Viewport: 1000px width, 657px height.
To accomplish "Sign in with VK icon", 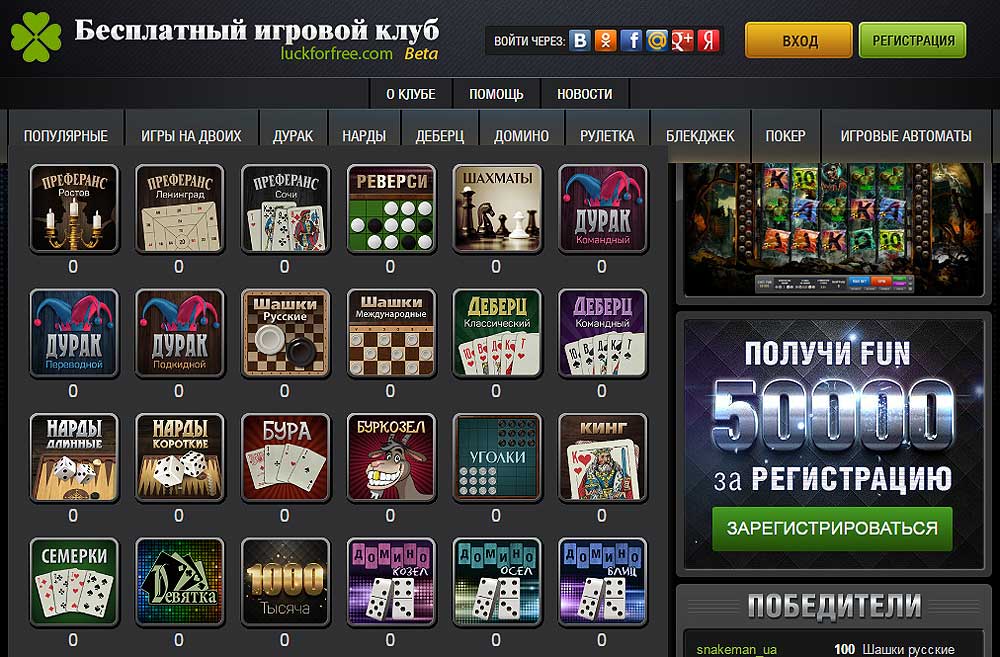I will point(580,41).
